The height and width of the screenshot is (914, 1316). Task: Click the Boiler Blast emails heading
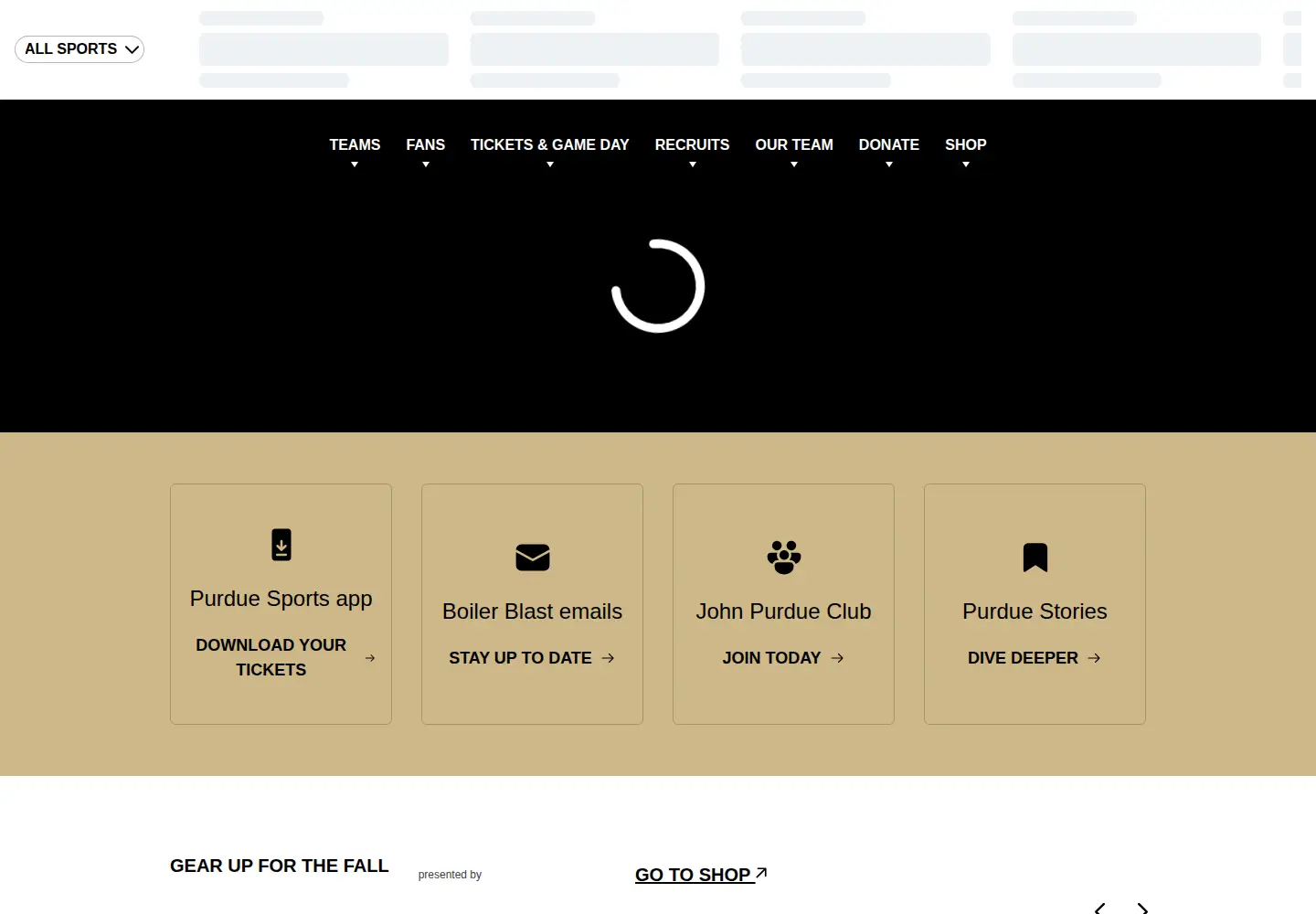pos(532,611)
